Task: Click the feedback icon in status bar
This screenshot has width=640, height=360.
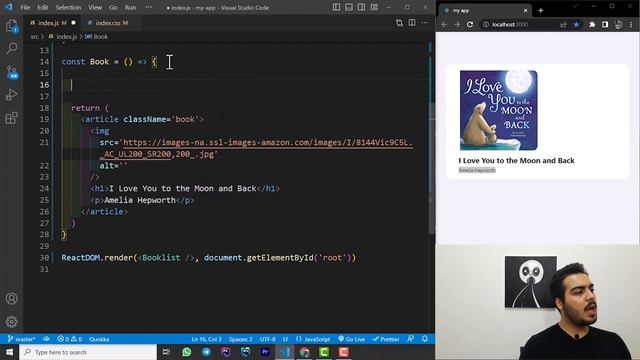Action: click(x=411, y=339)
